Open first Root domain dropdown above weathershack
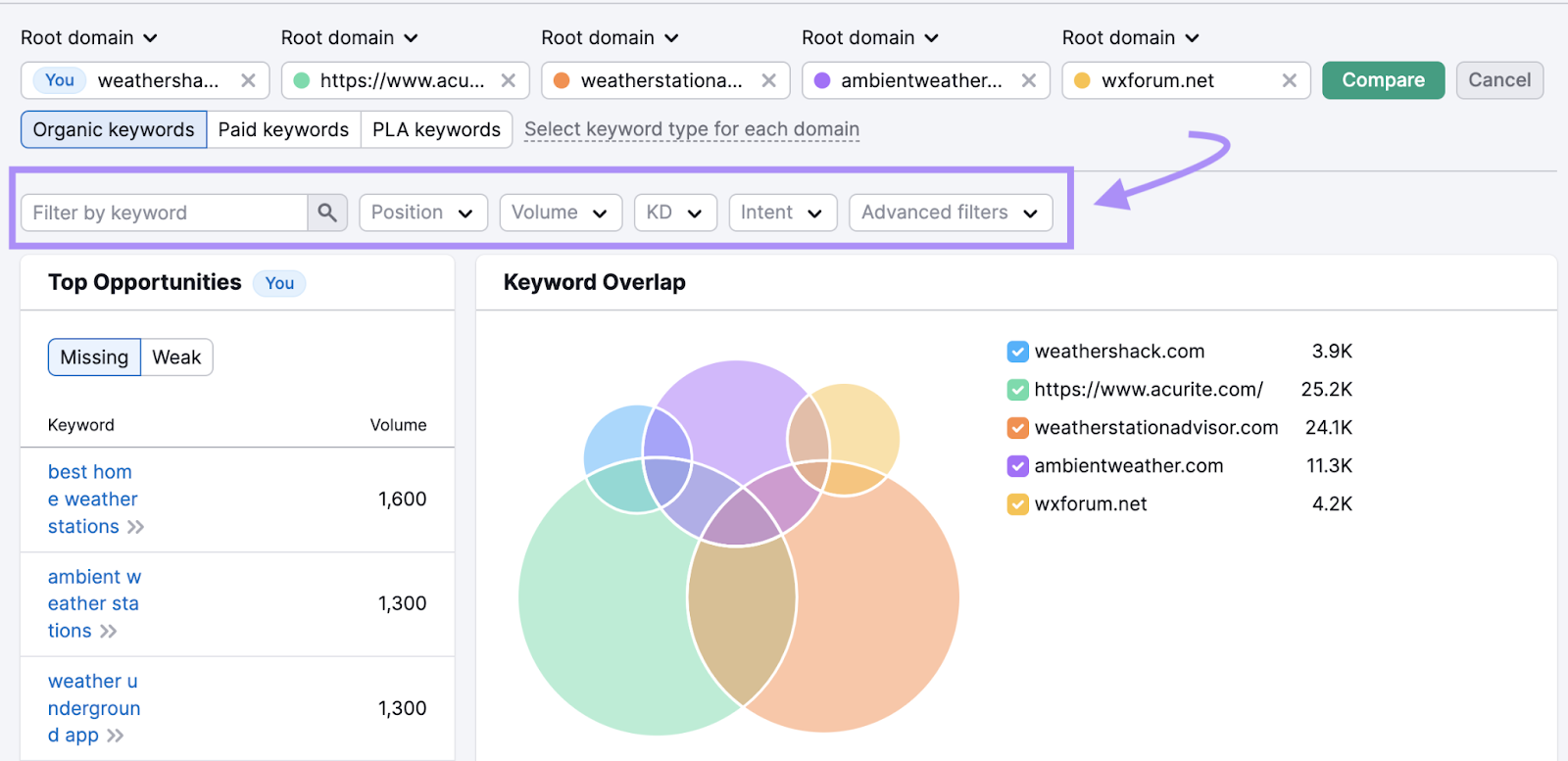The height and width of the screenshot is (761, 1568). click(x=89, y=37)
